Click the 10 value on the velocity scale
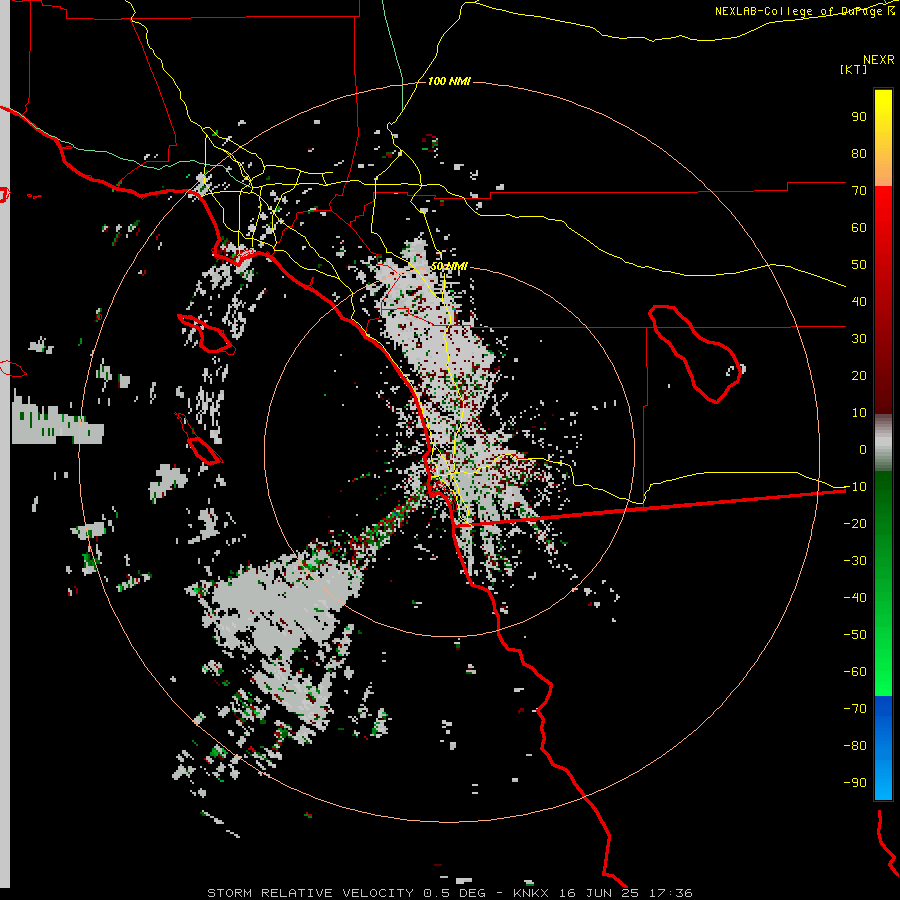The width and height of the screenshot is (900, 900). pos(859,413)
